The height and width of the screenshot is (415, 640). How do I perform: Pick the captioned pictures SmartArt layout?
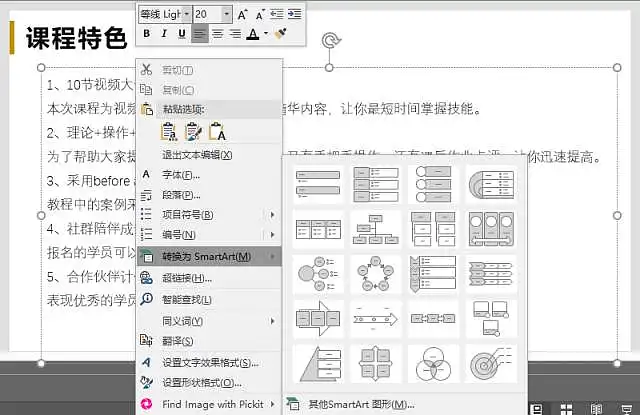coord(491,318)
